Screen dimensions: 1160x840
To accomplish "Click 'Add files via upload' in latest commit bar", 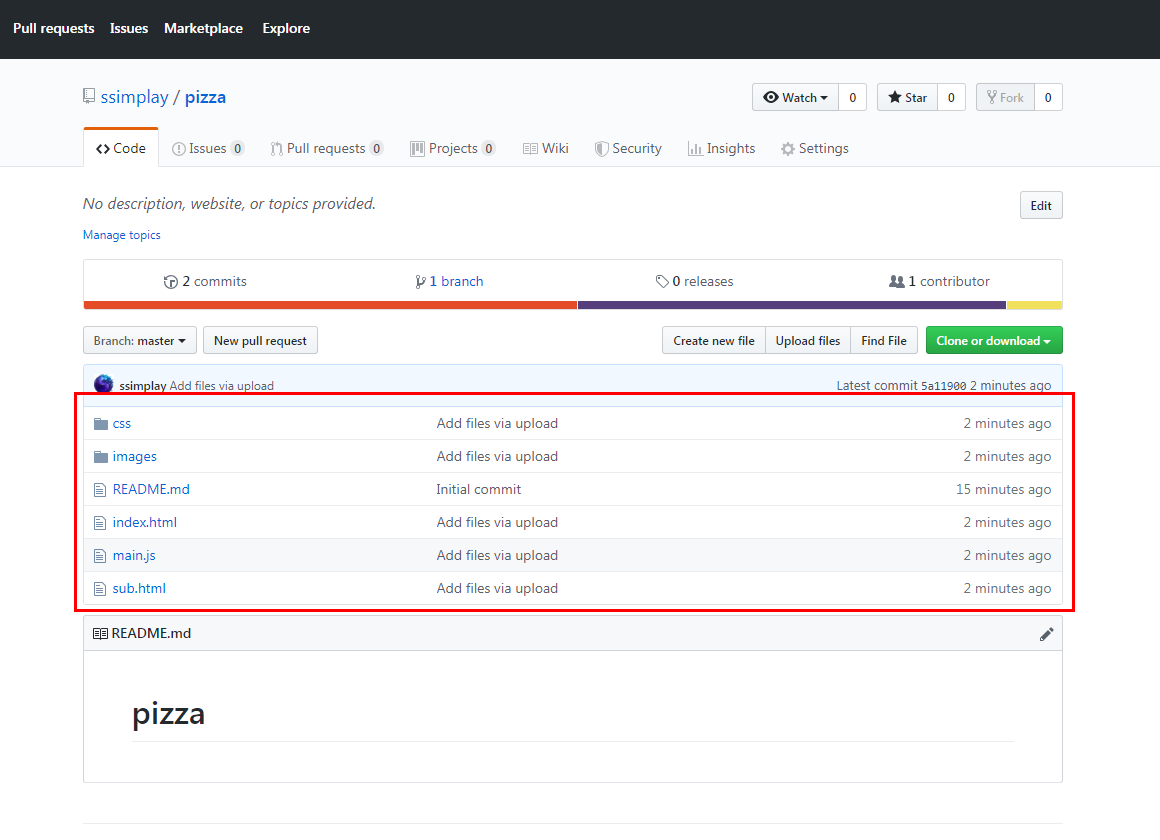I will coord(222,386).
